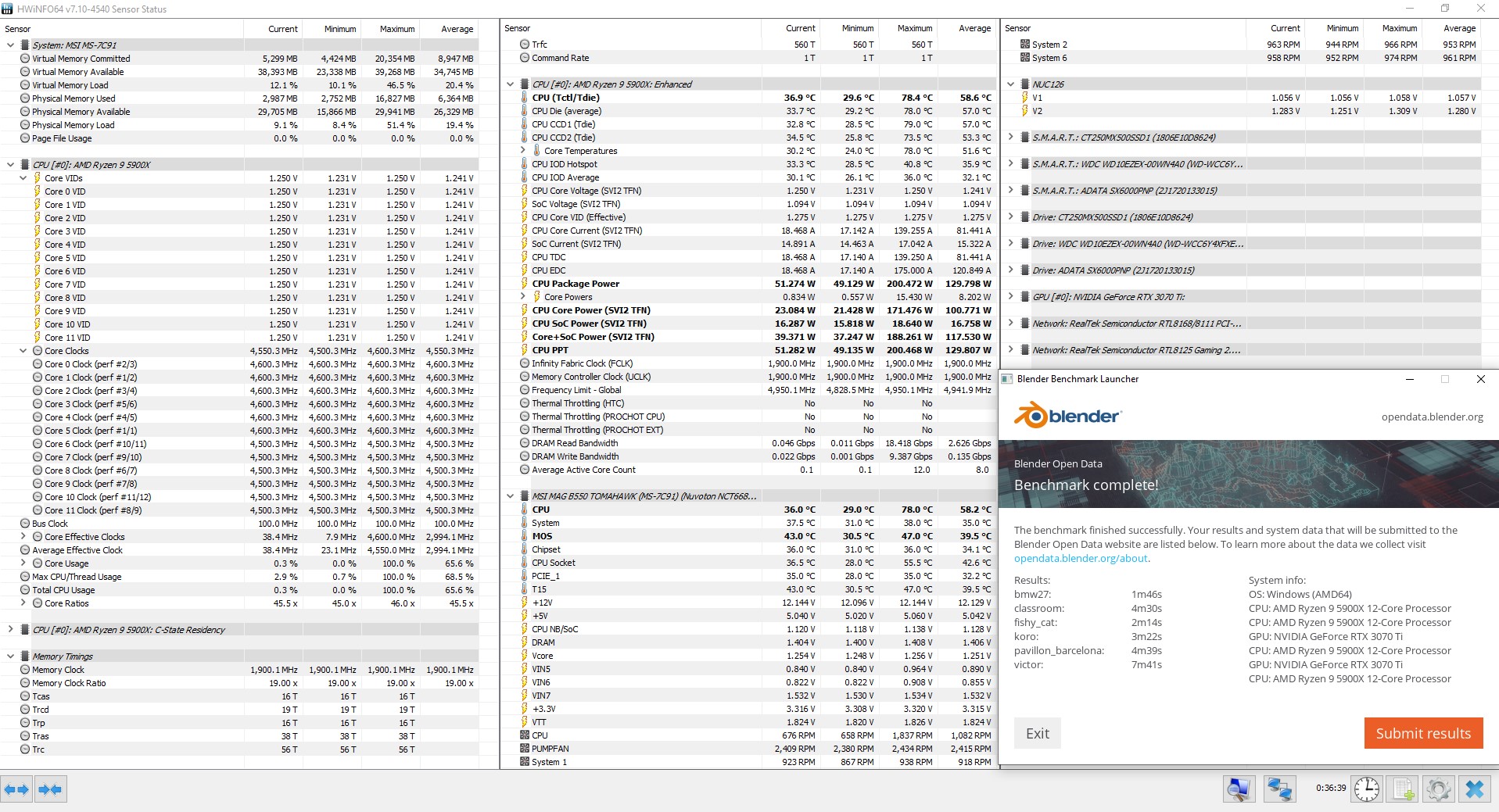Expand S.M.A.R.T.: CT250MX500SSD1 group
The image size is (1499, 812).
coord(1010,138)
